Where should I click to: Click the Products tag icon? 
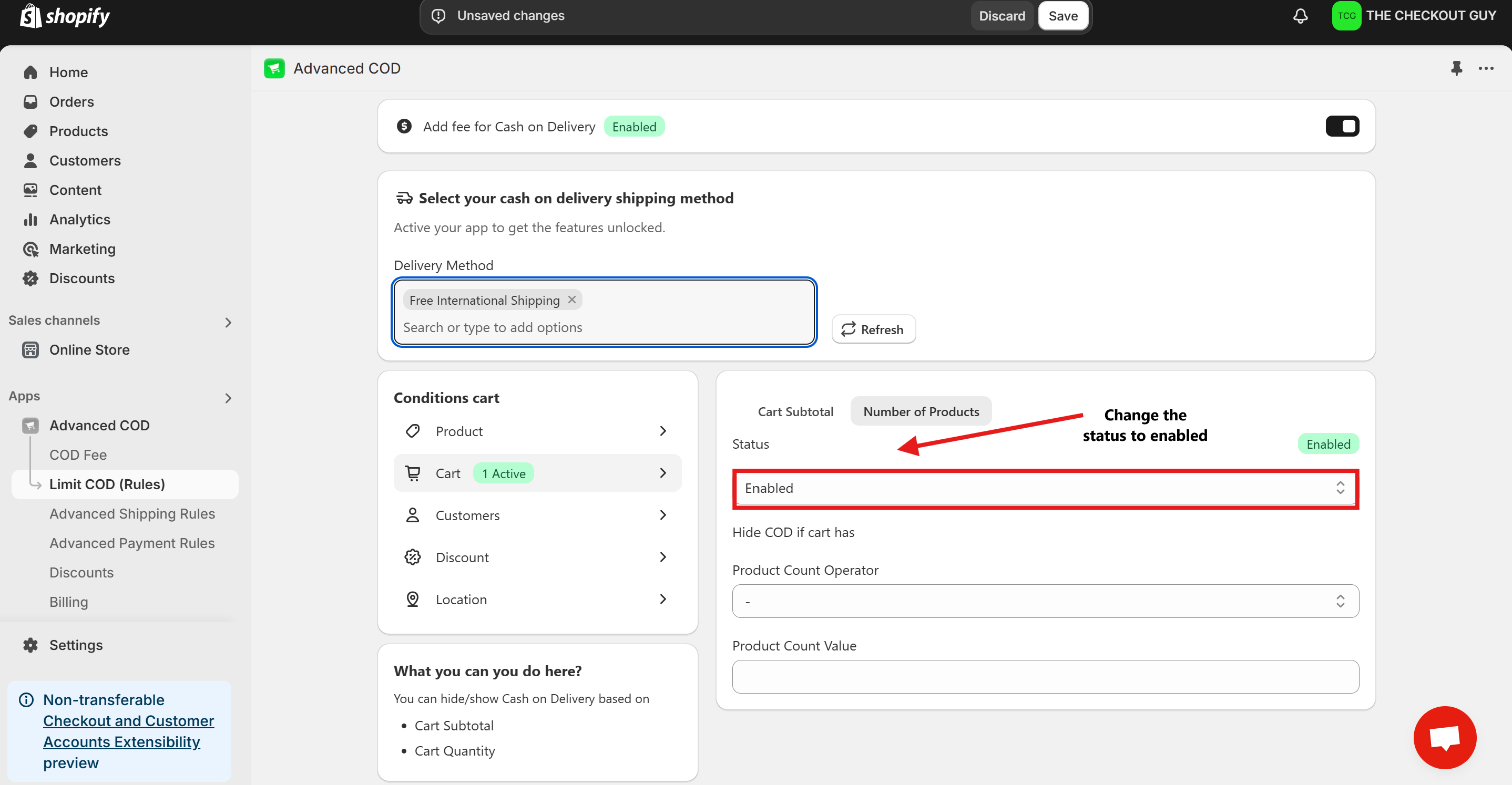(x=30, y=131)
